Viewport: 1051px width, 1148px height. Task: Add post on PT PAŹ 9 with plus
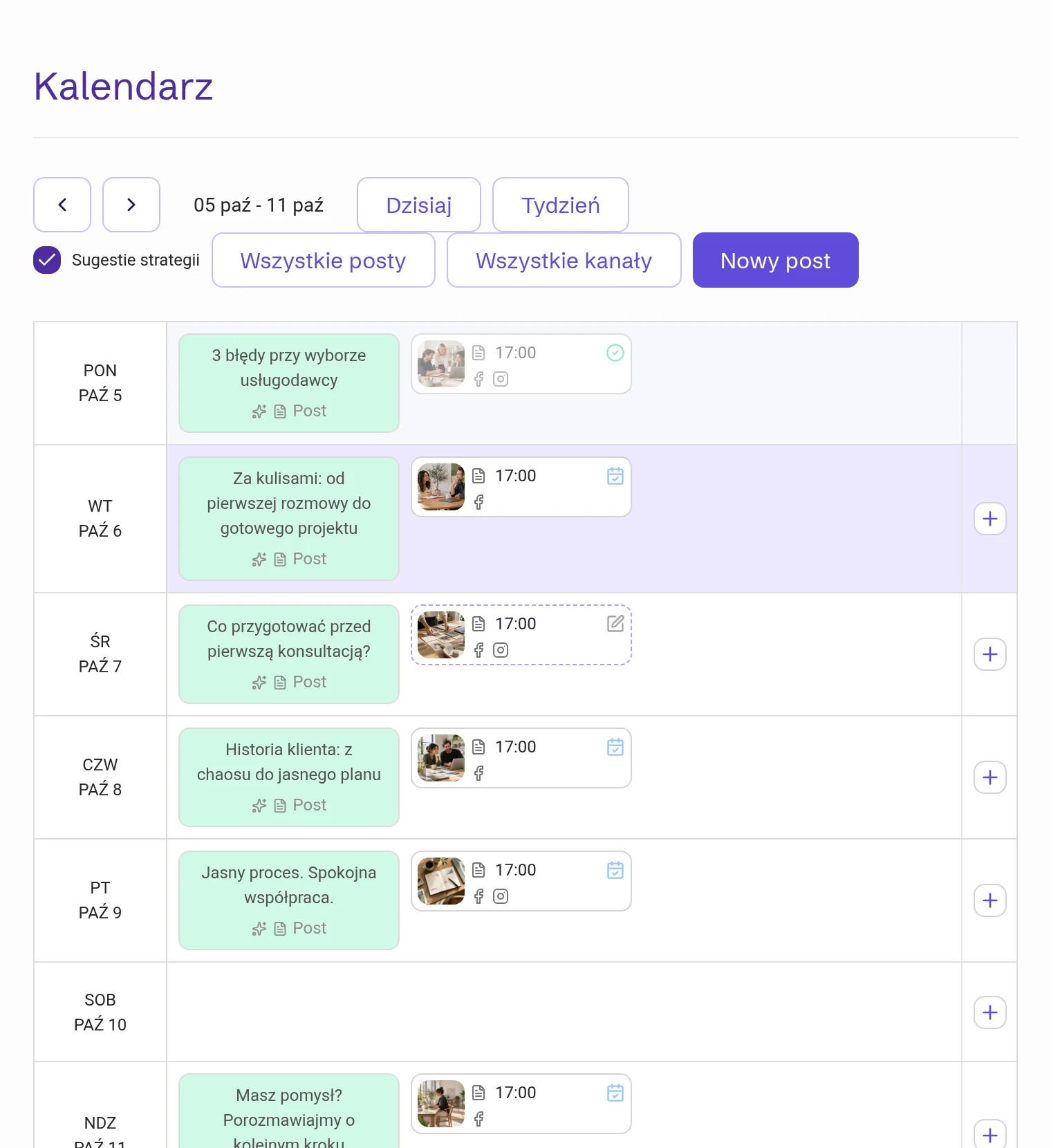pyautogui.click(x=990, y=900)
